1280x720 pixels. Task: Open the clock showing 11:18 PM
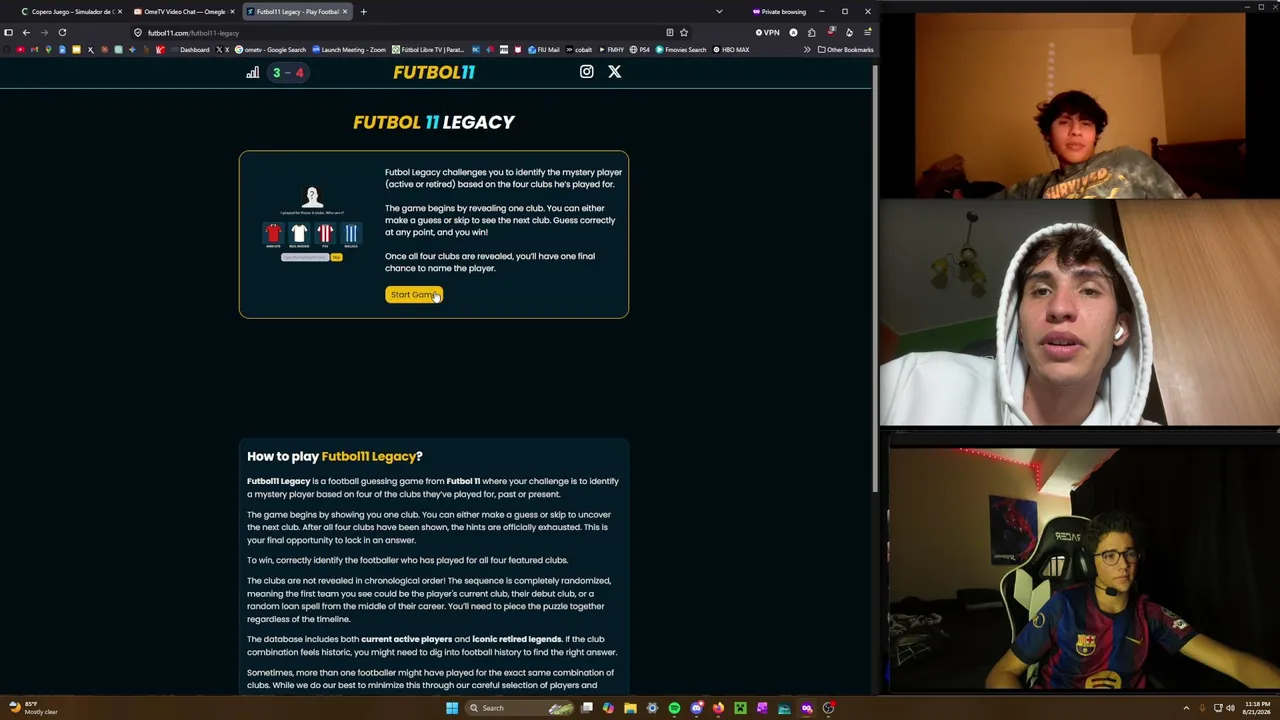(x=1257, y=708)
